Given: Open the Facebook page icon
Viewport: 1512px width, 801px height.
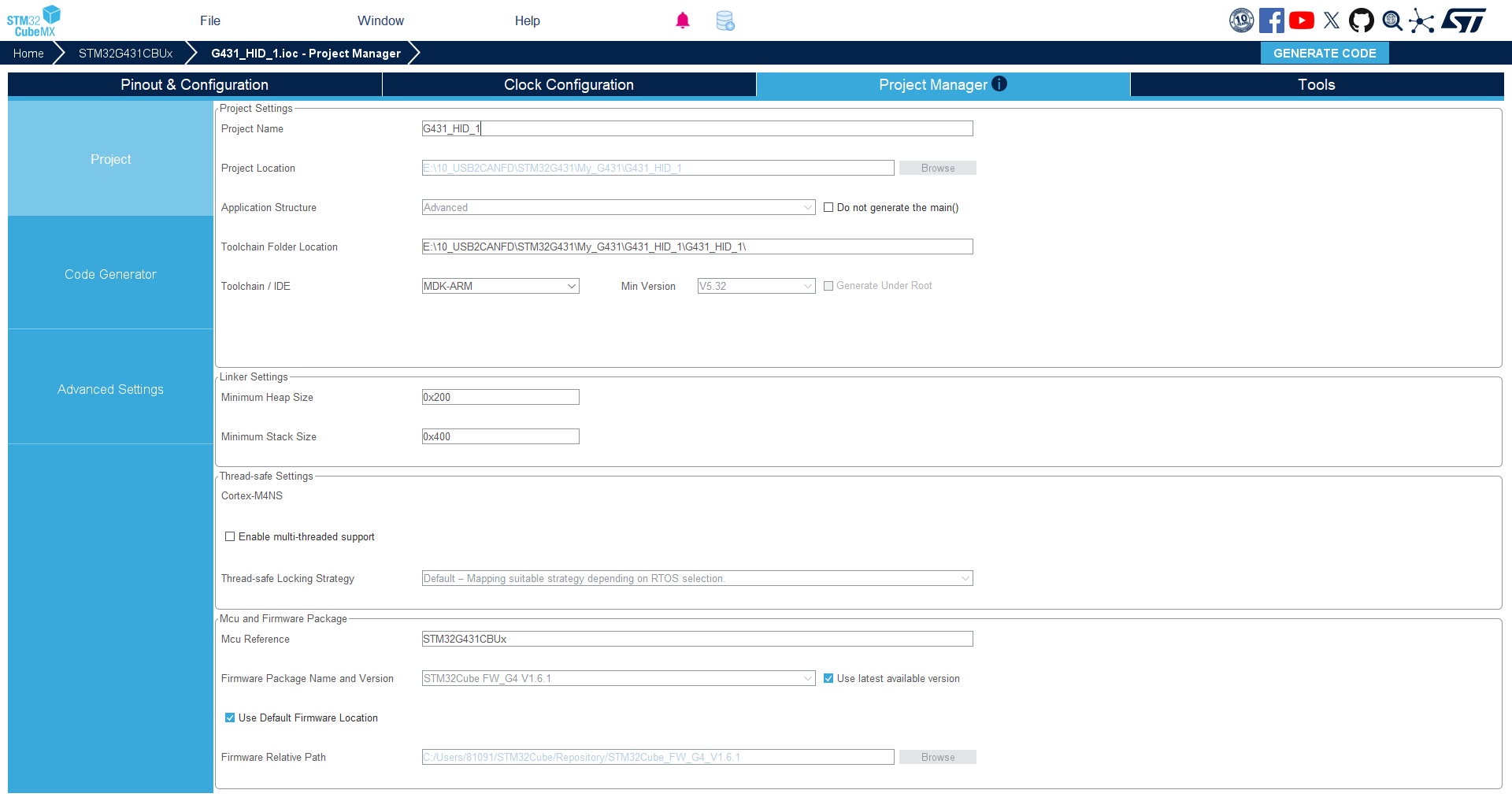Looking at the screenshot, I should tap(1272, 20).
